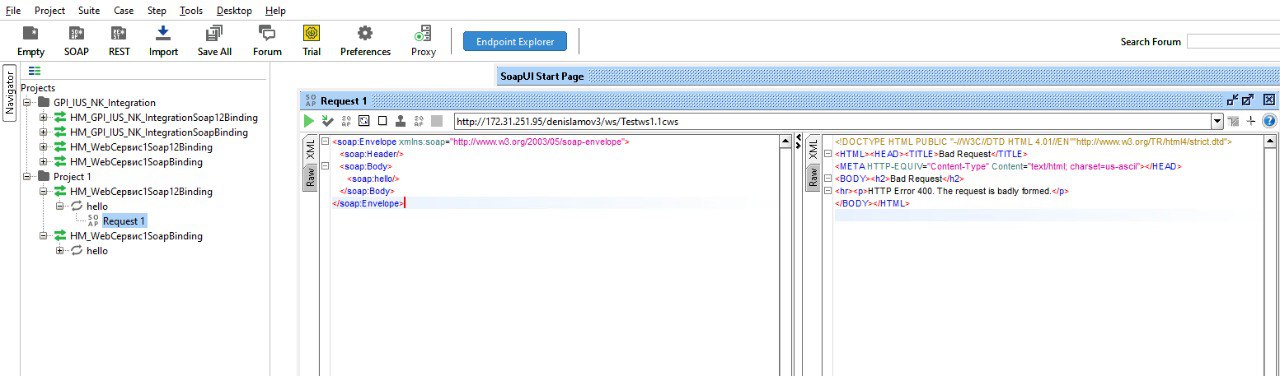Click the endpoint URL field
1280x376 pixels.
[831, 121]
